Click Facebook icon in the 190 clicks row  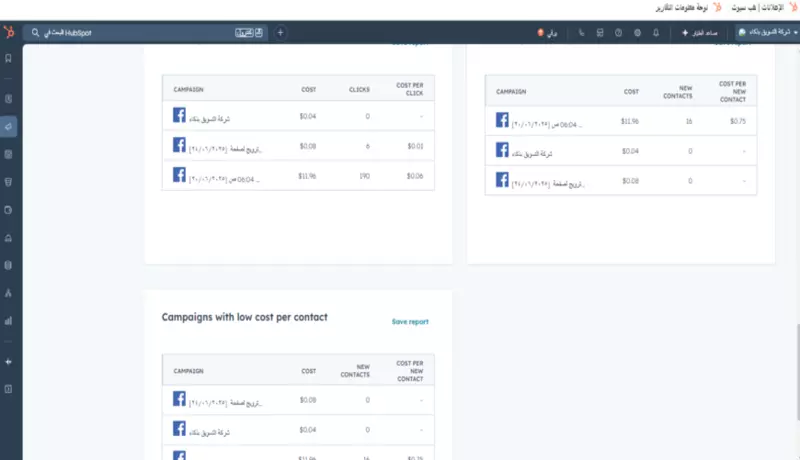[x=179, y=175]
